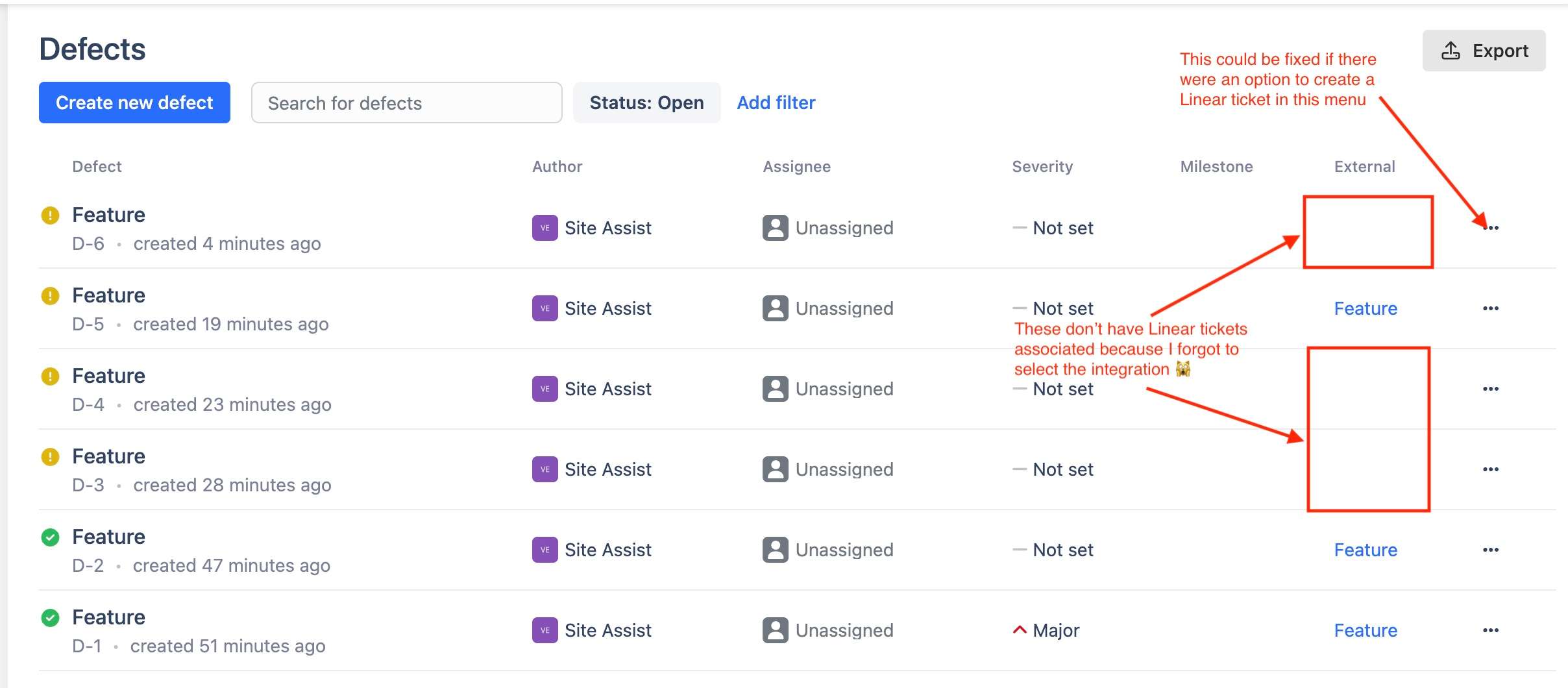Click the Site Assist author avatar in row D-3
This screenshot has width=1568, height=688.
(x=545, y=469)
